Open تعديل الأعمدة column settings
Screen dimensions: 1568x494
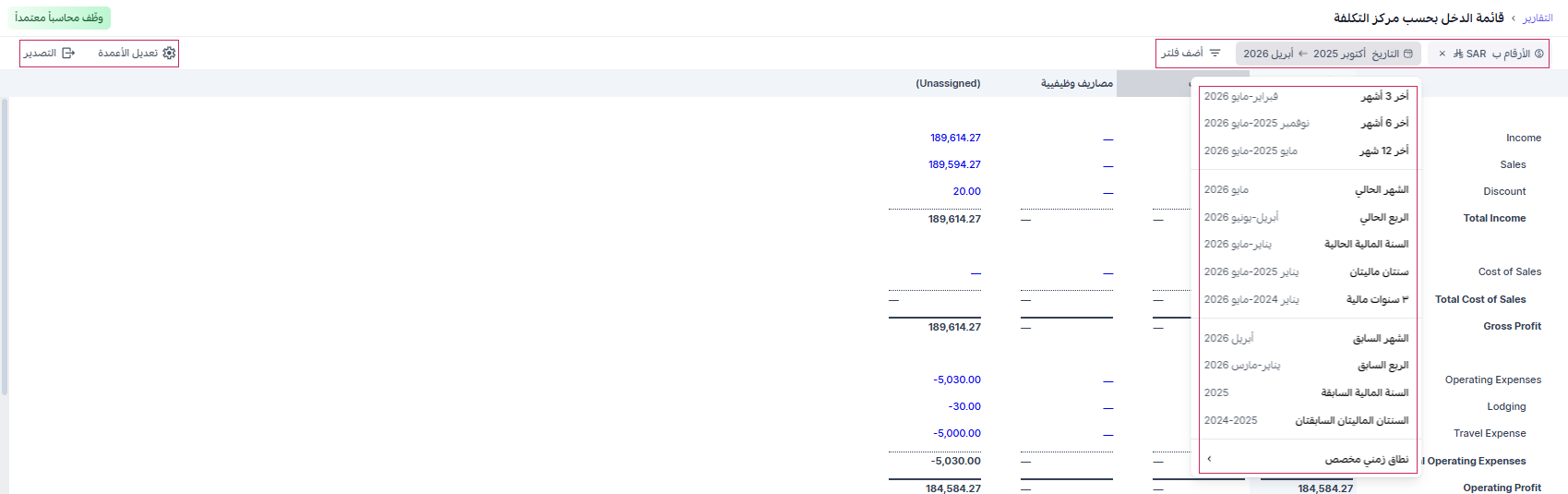[x=137, y=54]
